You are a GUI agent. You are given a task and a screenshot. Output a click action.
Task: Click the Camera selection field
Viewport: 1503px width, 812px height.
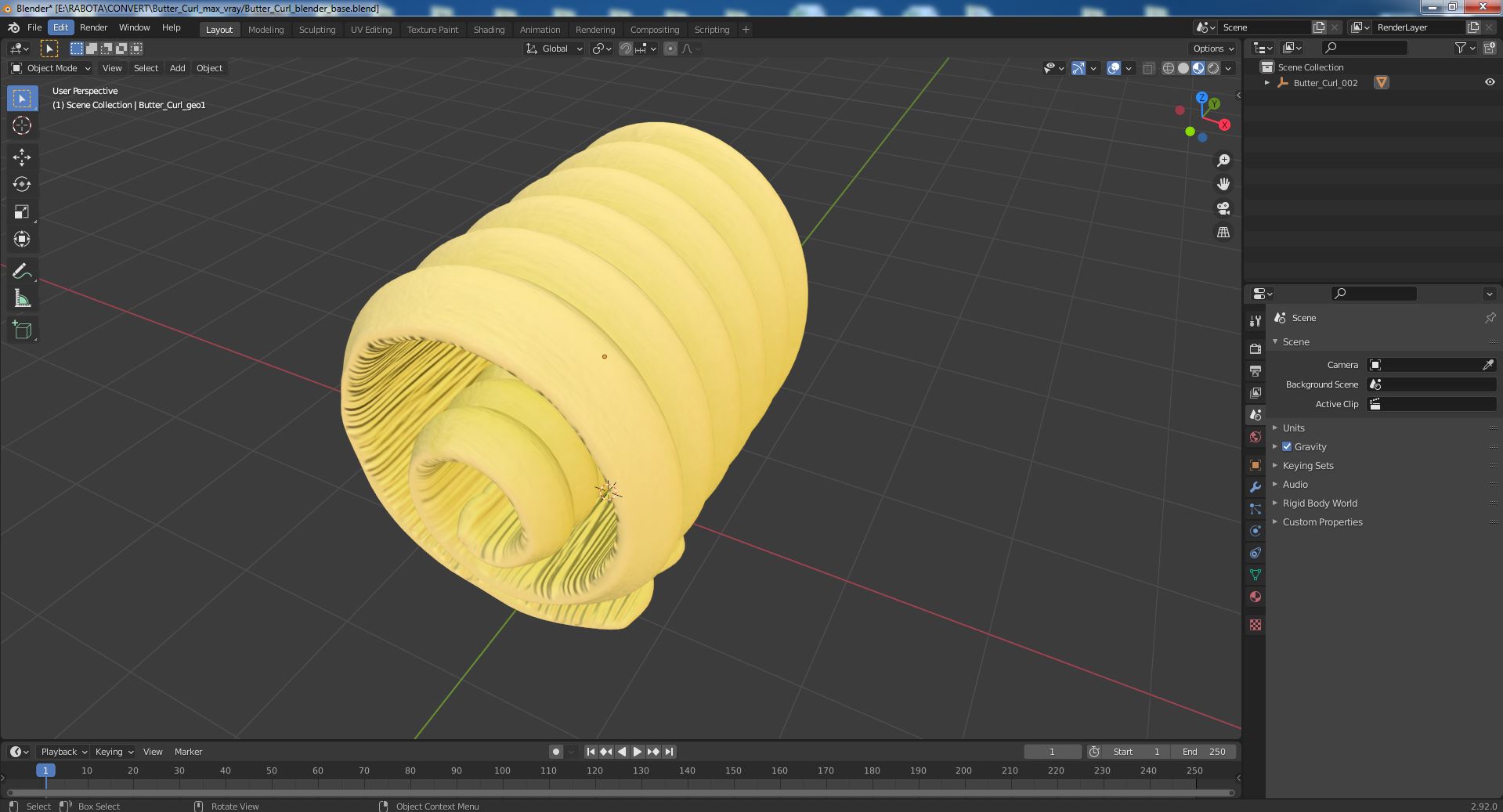(1431, 365)
